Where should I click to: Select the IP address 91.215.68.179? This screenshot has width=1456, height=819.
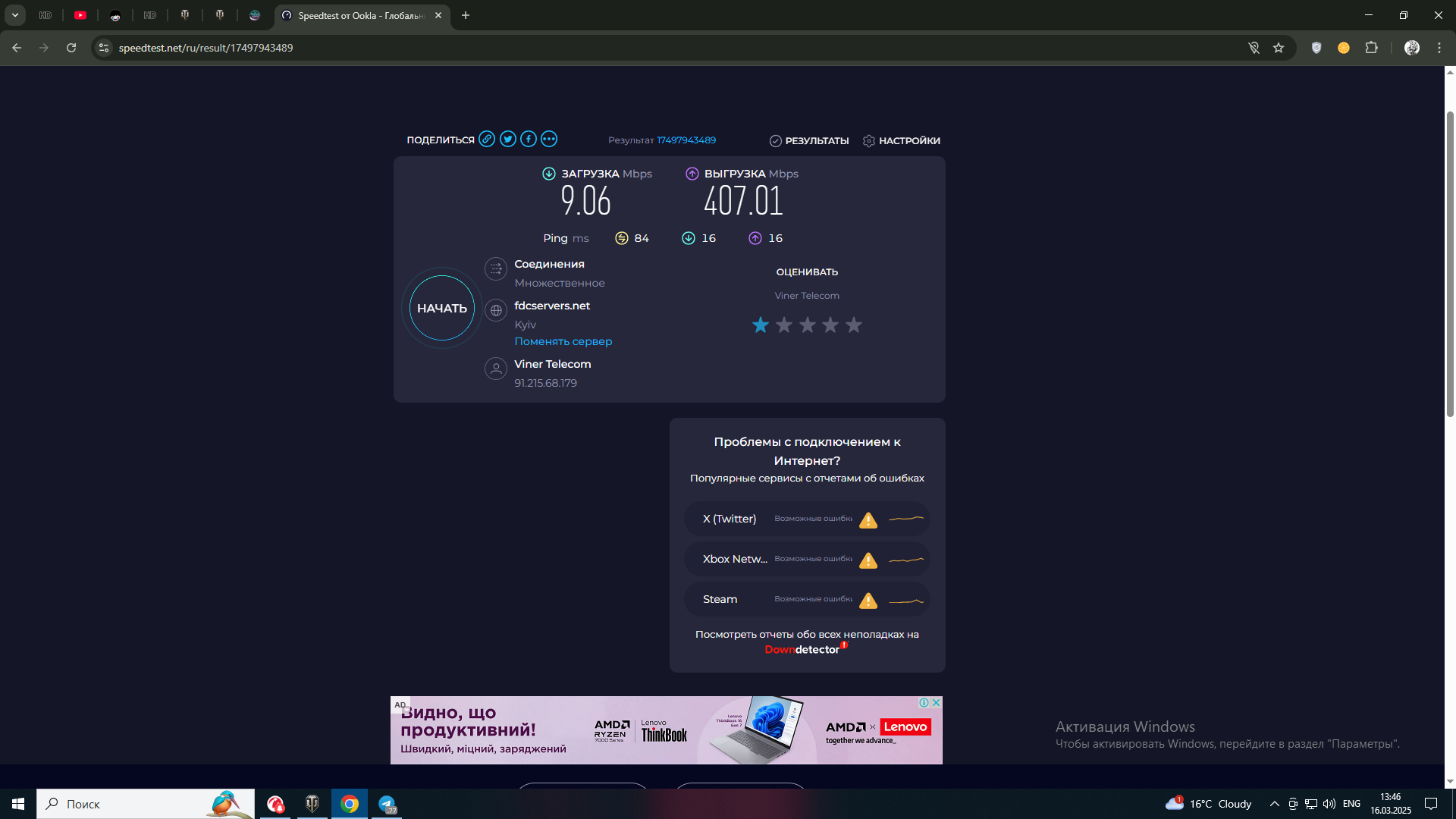coord(546,383)
